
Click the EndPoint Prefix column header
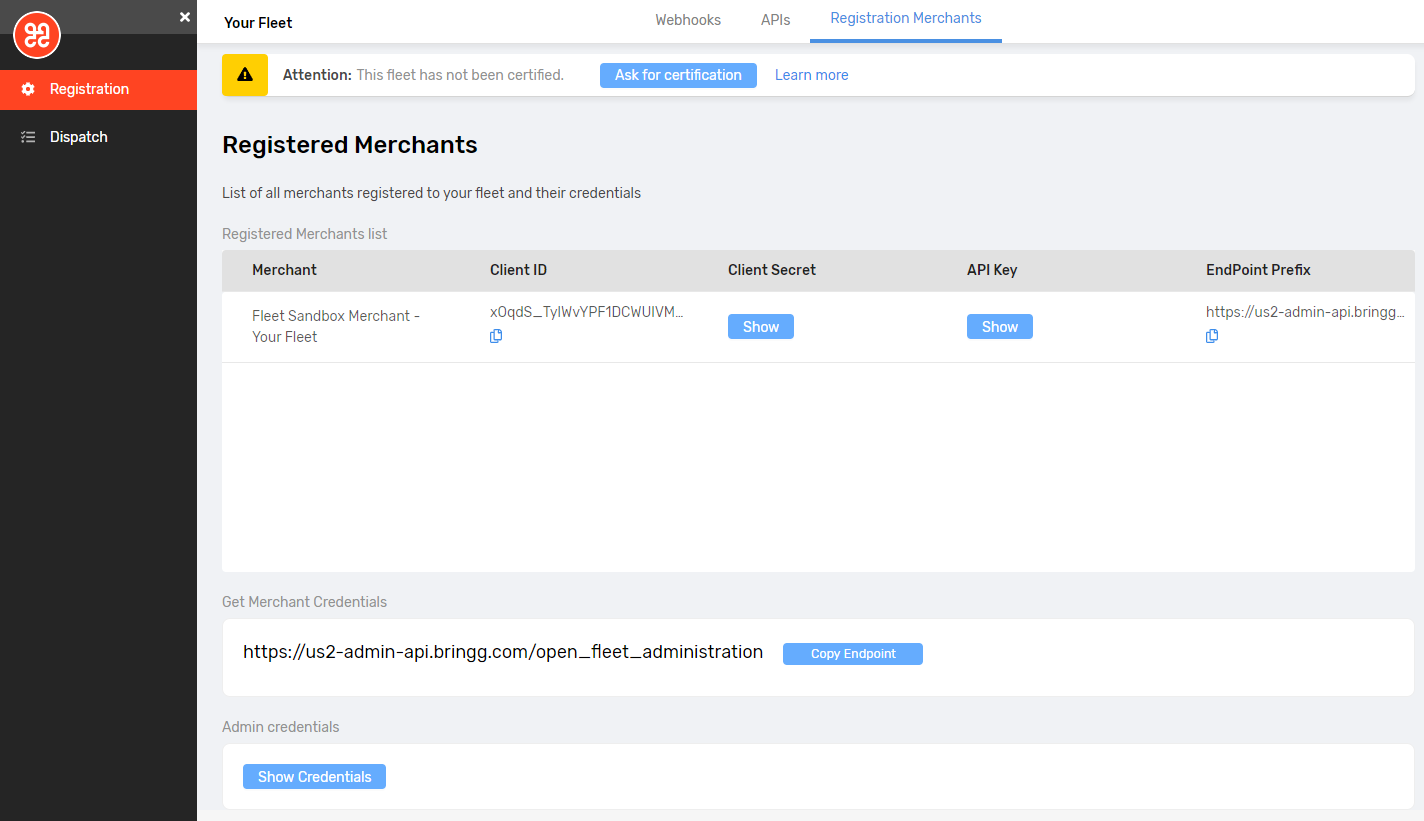(1258, 270)
